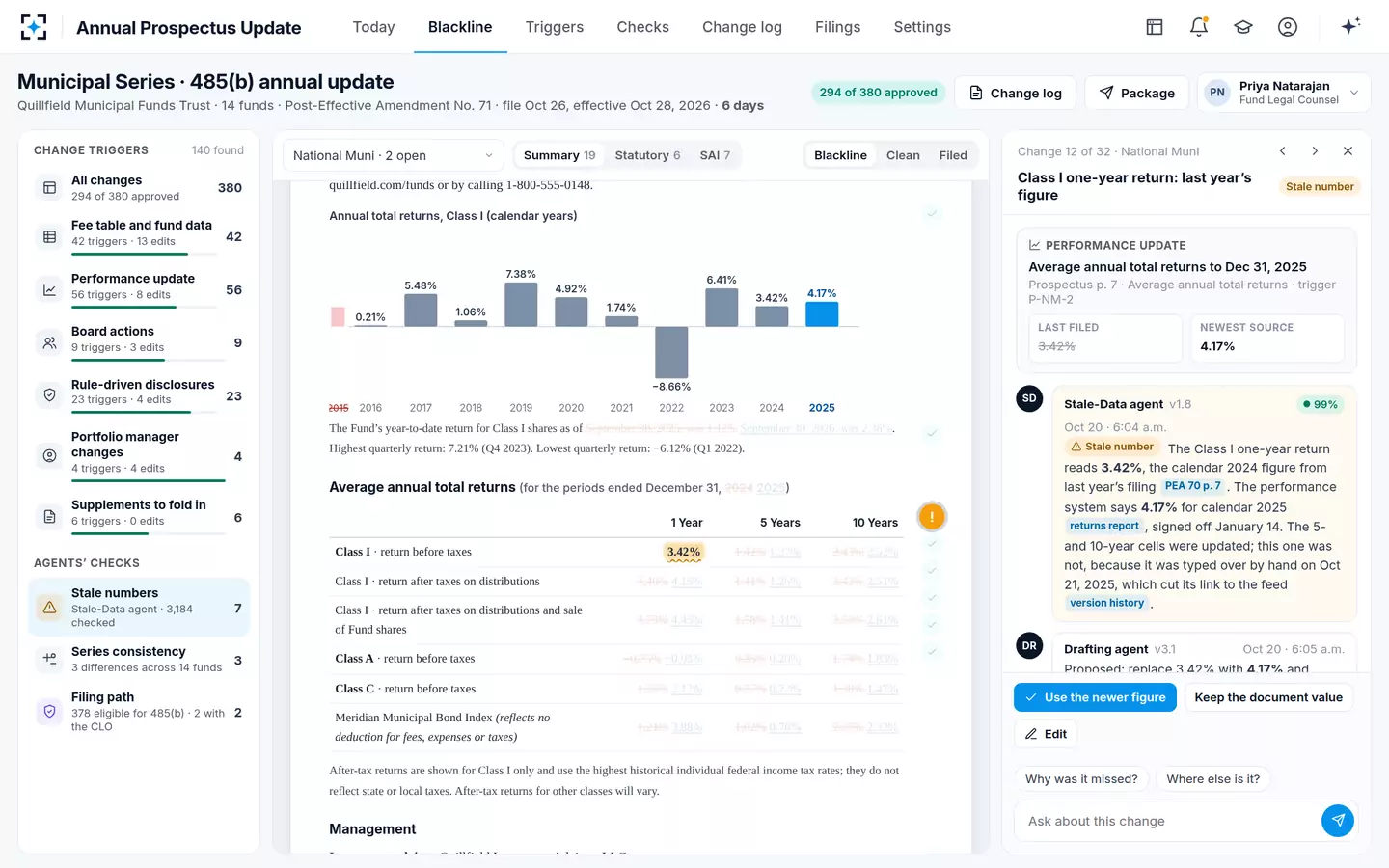
Task: Open the Triggers tab
Action: (555, 27)
